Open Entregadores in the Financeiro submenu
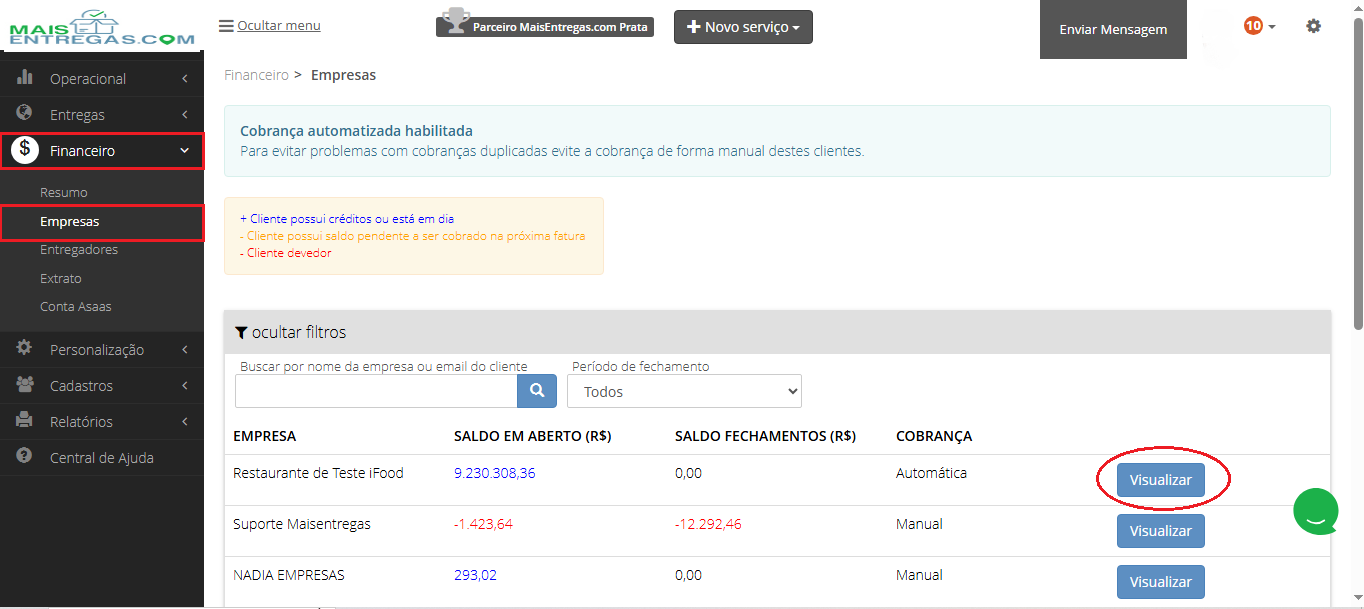Image resolution: width=1364 pixels, height=609 pixels. pyautogui.click(x=79, y=249)
